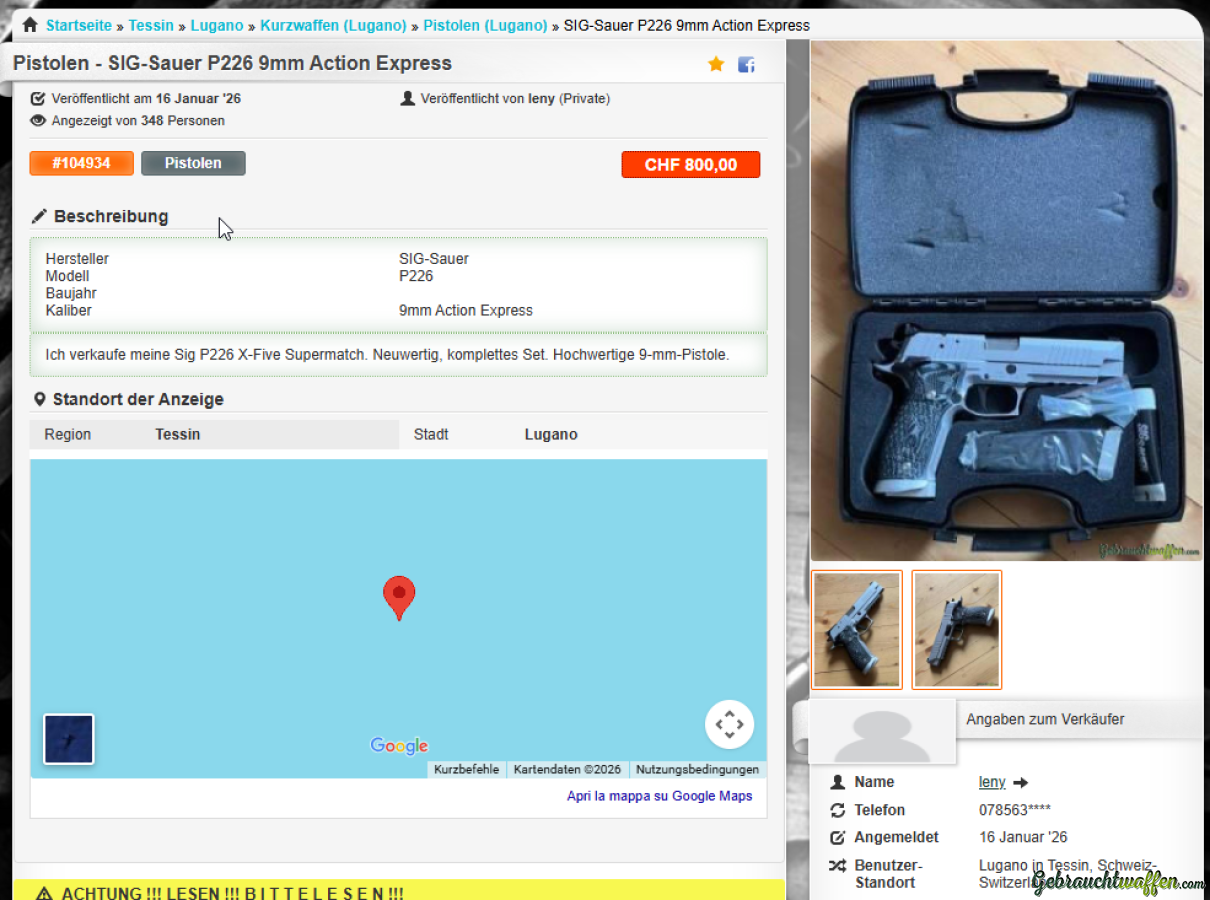Select the second pistol thumbnail image
Image resolution: width=1210 pixels, height=900 pixels.
point(957,630)
